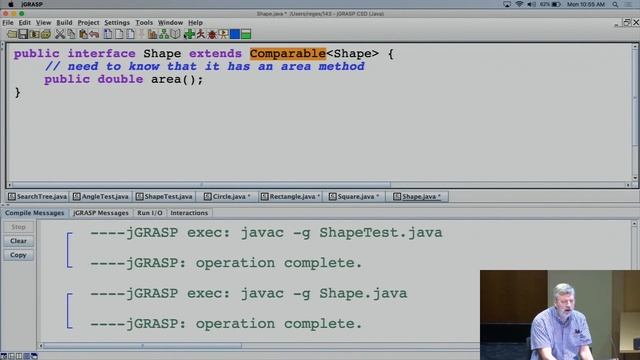Click the 'javac -g ShapeTest.java' message line
Image resolution: width=640 pixels, height=360 pixels.
coord(266,233)
